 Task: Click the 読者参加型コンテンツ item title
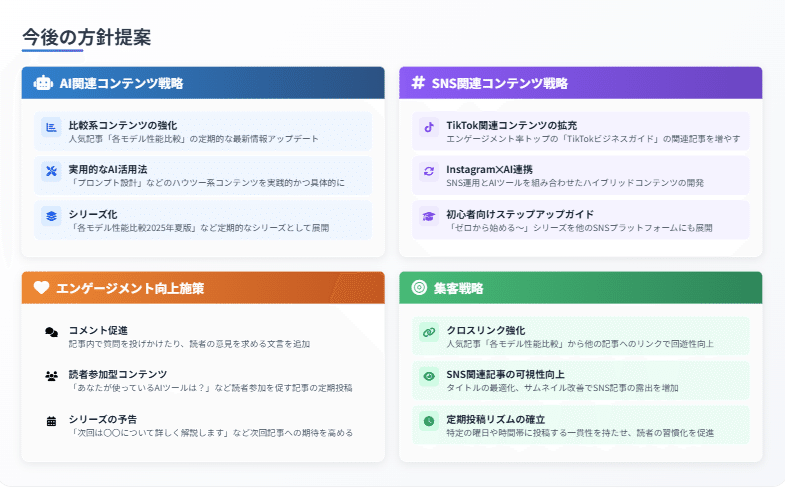(x=118, y=374)
